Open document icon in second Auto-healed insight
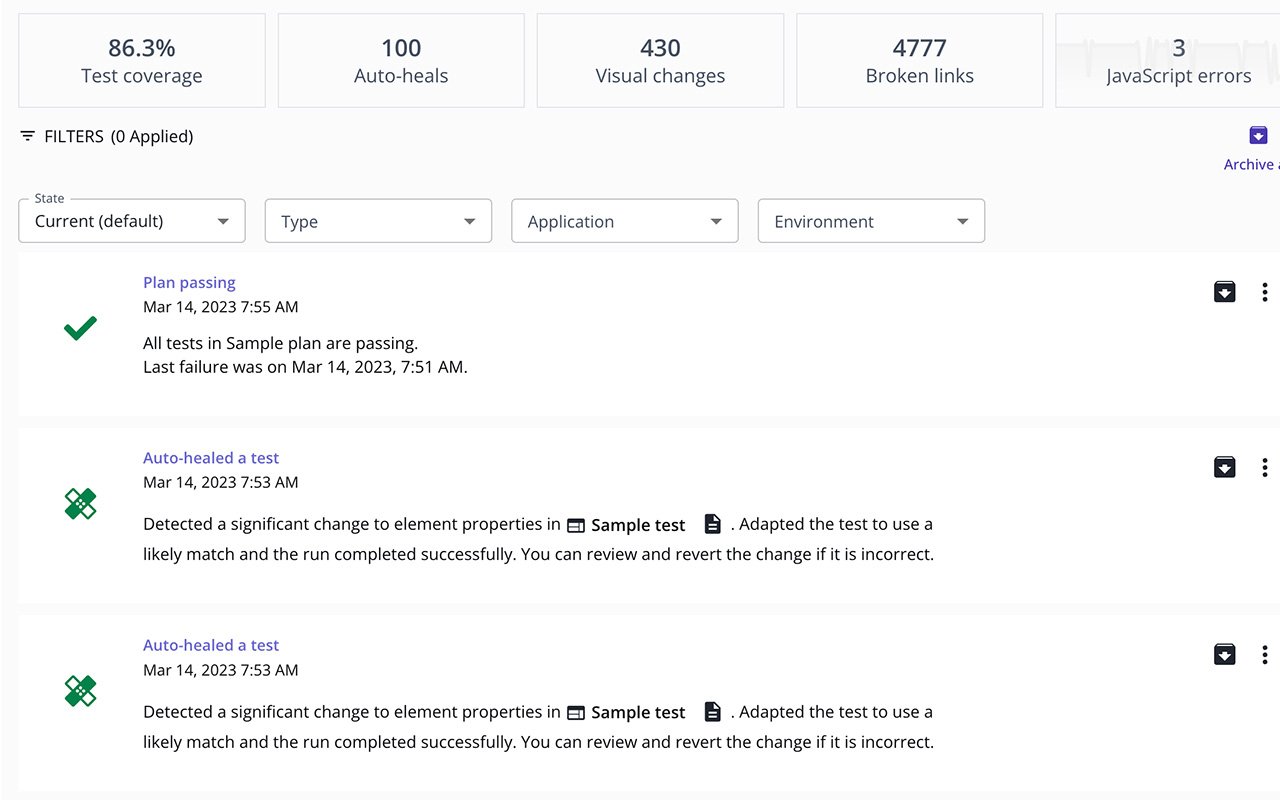Screen dimensions: 1280x800 [x=712, y=712]
